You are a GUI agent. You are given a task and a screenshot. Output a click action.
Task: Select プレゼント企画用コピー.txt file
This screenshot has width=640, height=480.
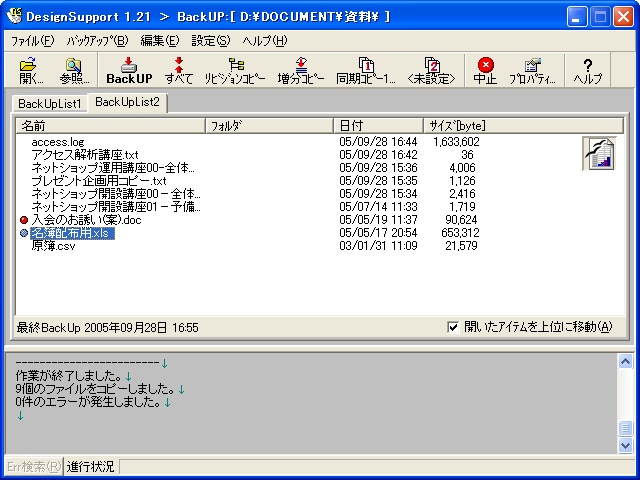[99, 181]
